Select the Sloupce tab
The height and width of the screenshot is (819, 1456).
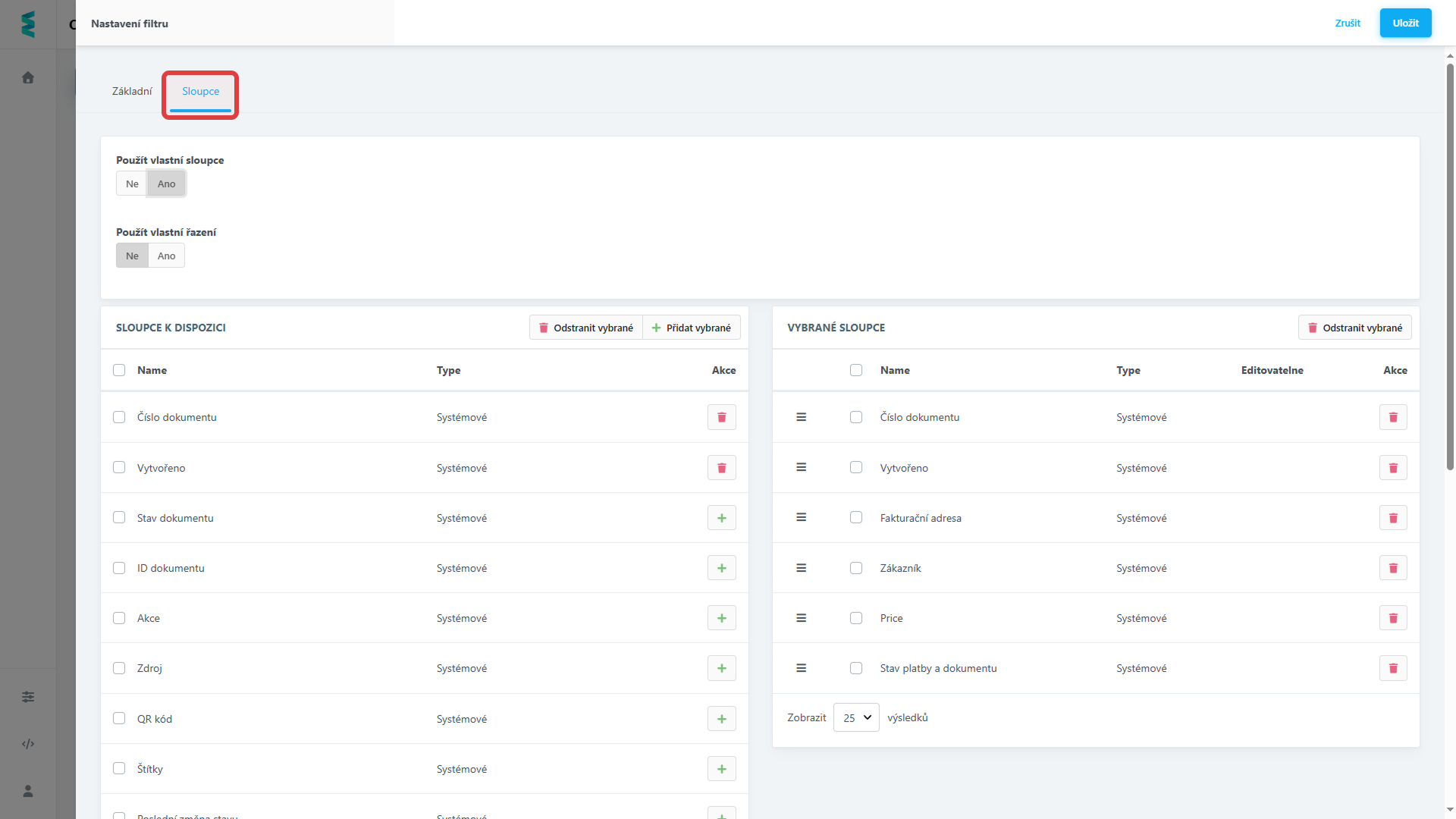tap(200, 91)
